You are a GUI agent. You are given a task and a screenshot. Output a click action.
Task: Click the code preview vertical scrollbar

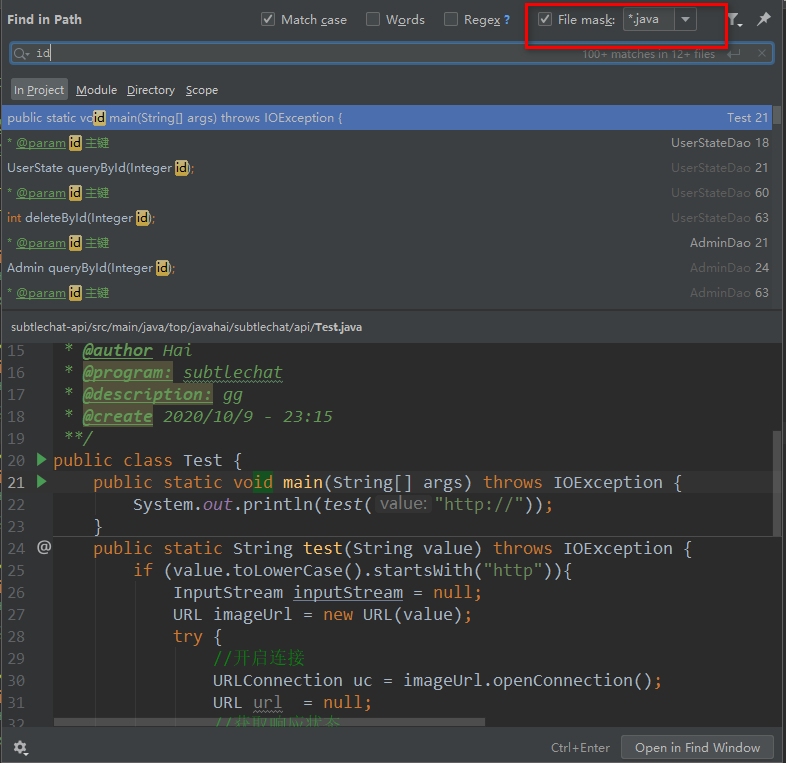(776, 484)
